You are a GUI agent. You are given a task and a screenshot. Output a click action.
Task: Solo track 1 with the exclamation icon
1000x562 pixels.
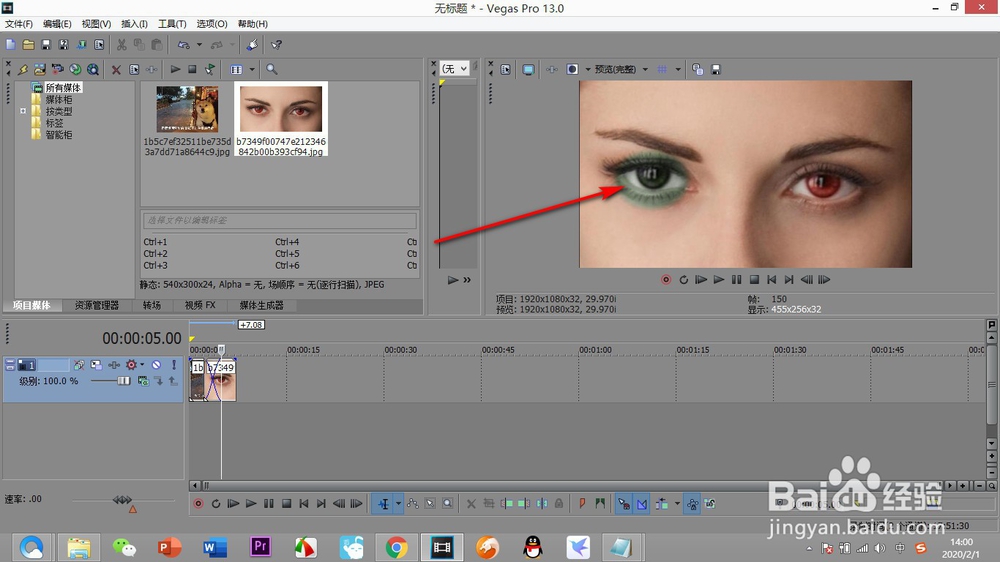(173, 365)
